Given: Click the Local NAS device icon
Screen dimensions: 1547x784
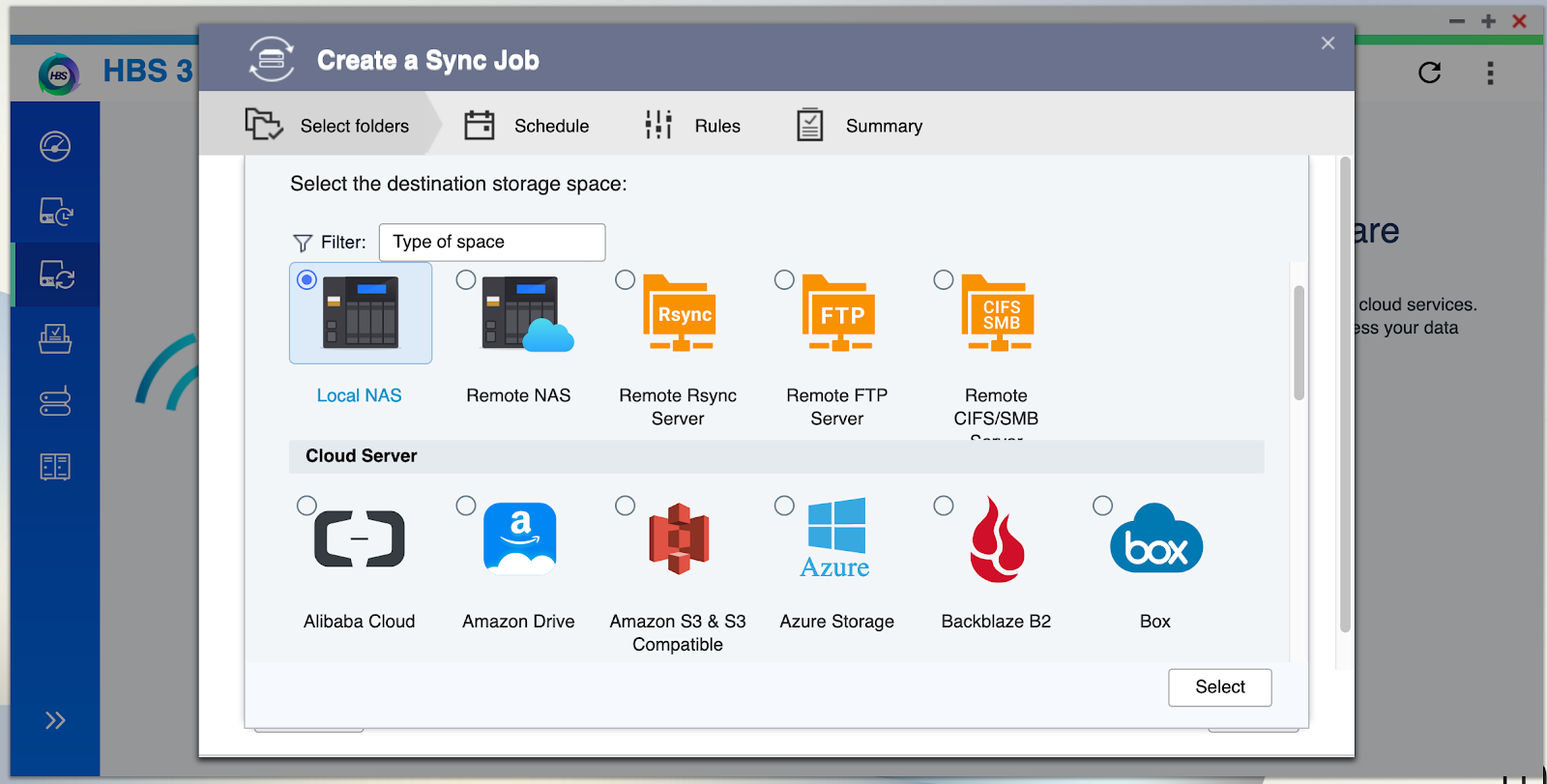Looking at the screenshot, I should click(361, 312).
